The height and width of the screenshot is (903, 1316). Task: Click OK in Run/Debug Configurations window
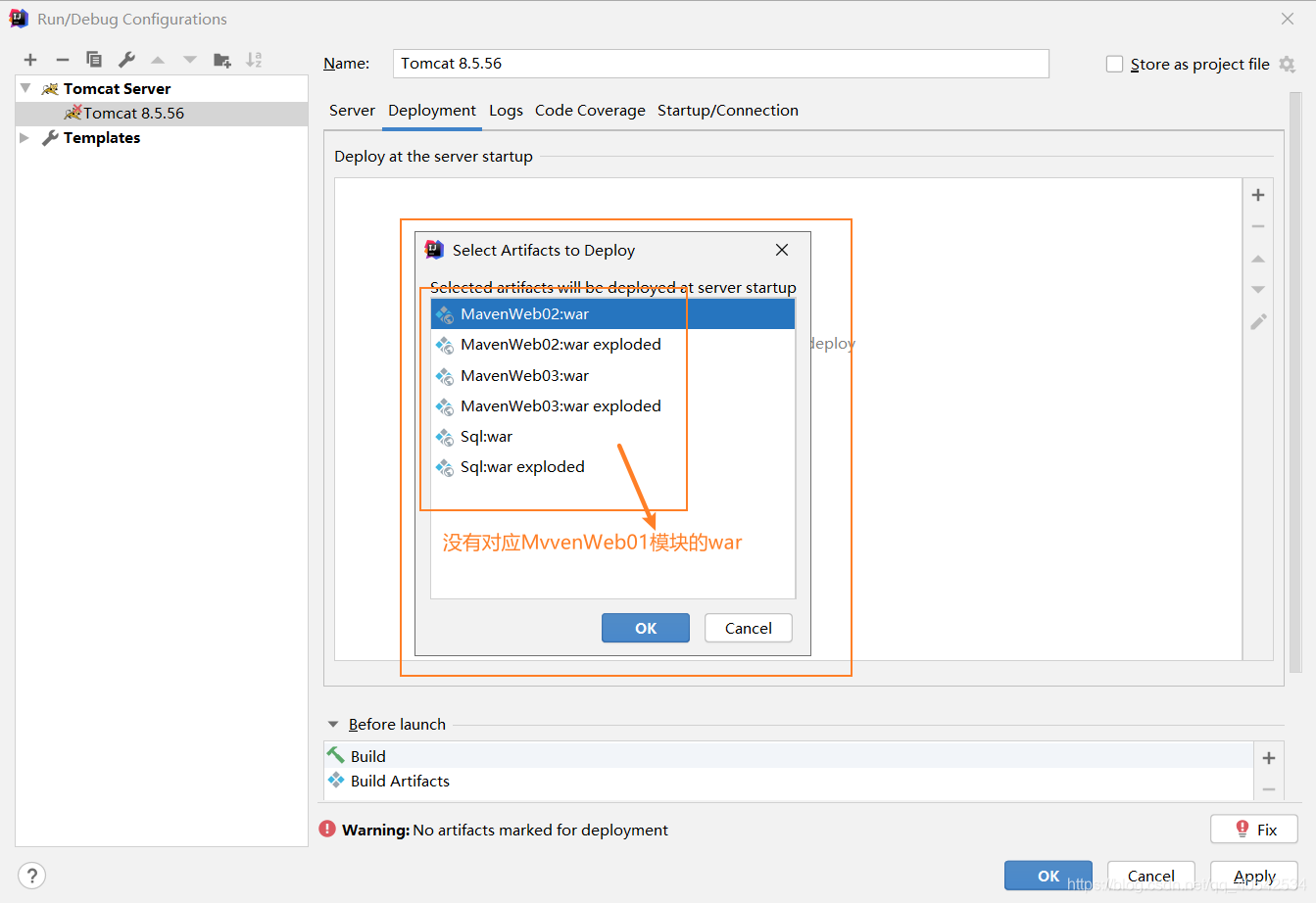1048,876
